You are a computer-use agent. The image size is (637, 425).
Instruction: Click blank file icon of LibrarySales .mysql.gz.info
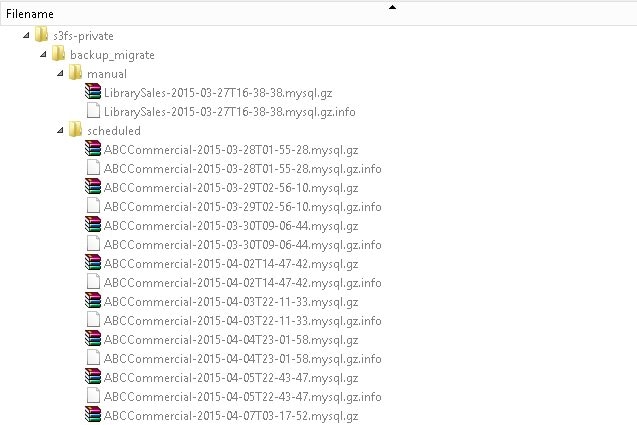93,111
